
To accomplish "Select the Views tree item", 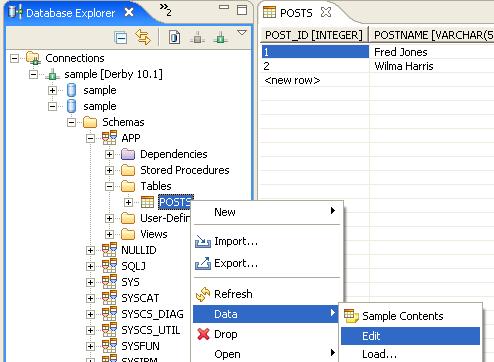I will click(x=154, y=234).
